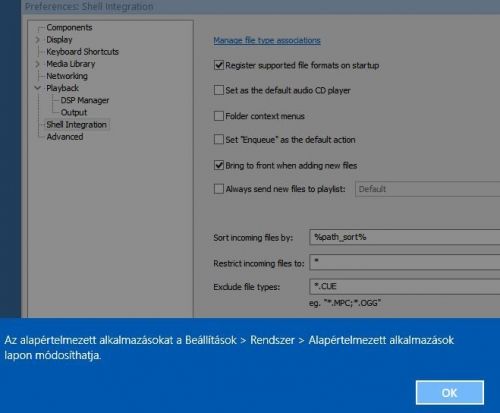
Task: Click the eg. "*.MPC;*.OGG" hint text
Action: (345, 303)
